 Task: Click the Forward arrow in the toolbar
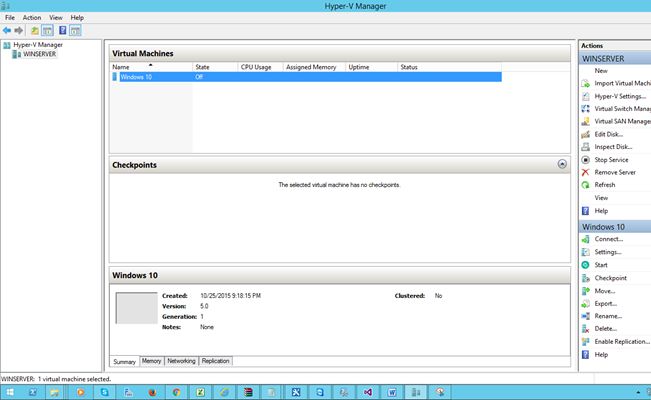coord(19,30)
